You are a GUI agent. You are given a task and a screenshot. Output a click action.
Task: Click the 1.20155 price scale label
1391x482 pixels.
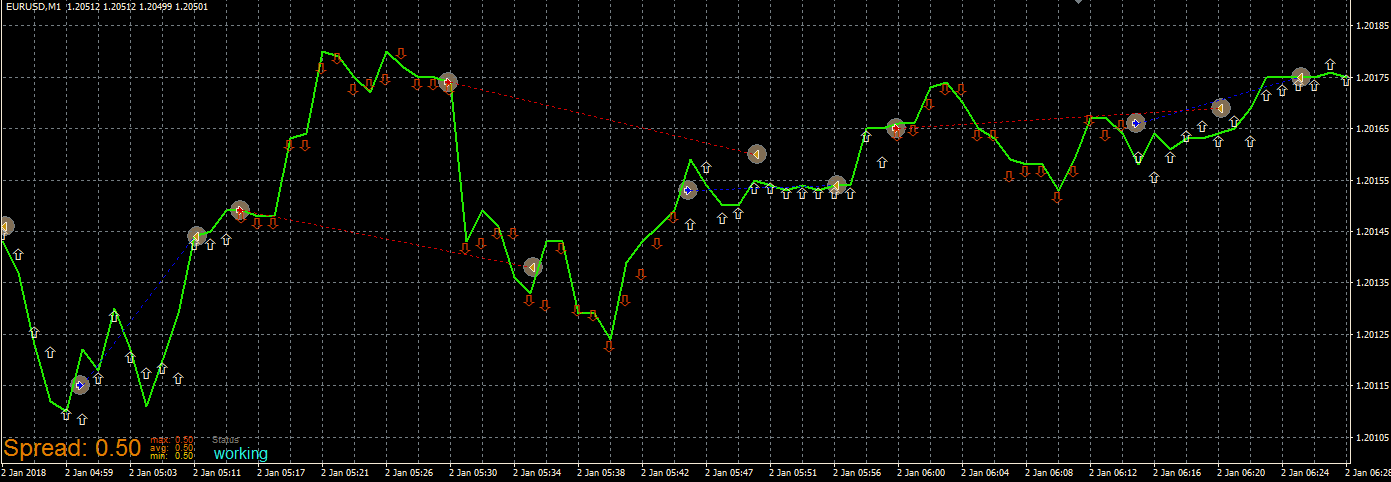tap(1371, 180)
